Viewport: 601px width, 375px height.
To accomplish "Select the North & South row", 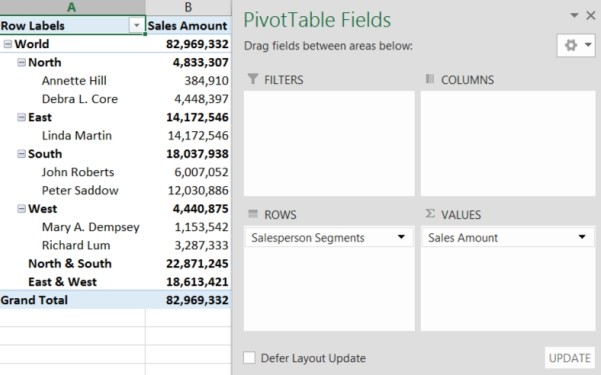I will tap(115, 264).
